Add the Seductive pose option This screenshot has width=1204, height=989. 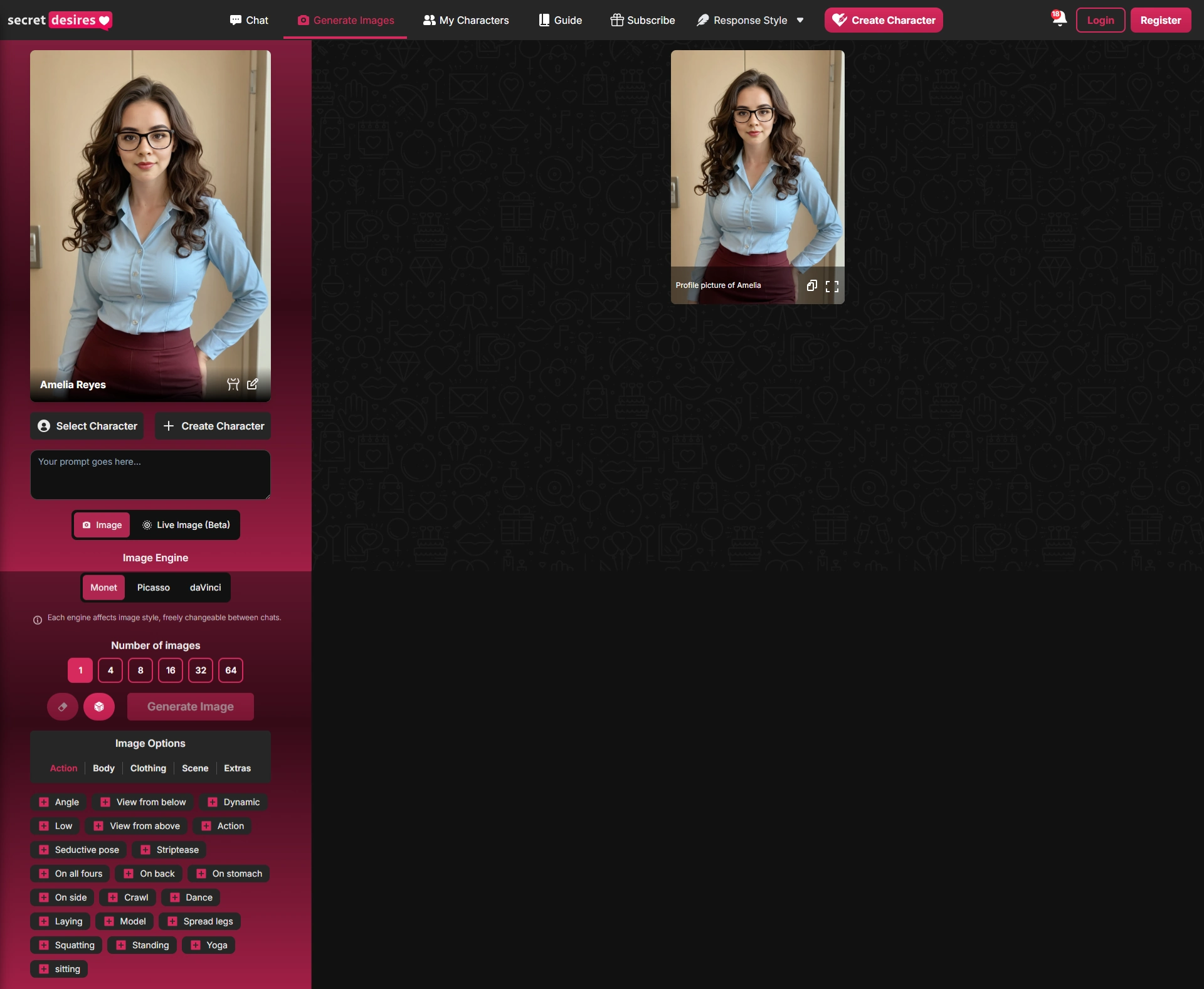pyautogui.click(x=78, y=850)
